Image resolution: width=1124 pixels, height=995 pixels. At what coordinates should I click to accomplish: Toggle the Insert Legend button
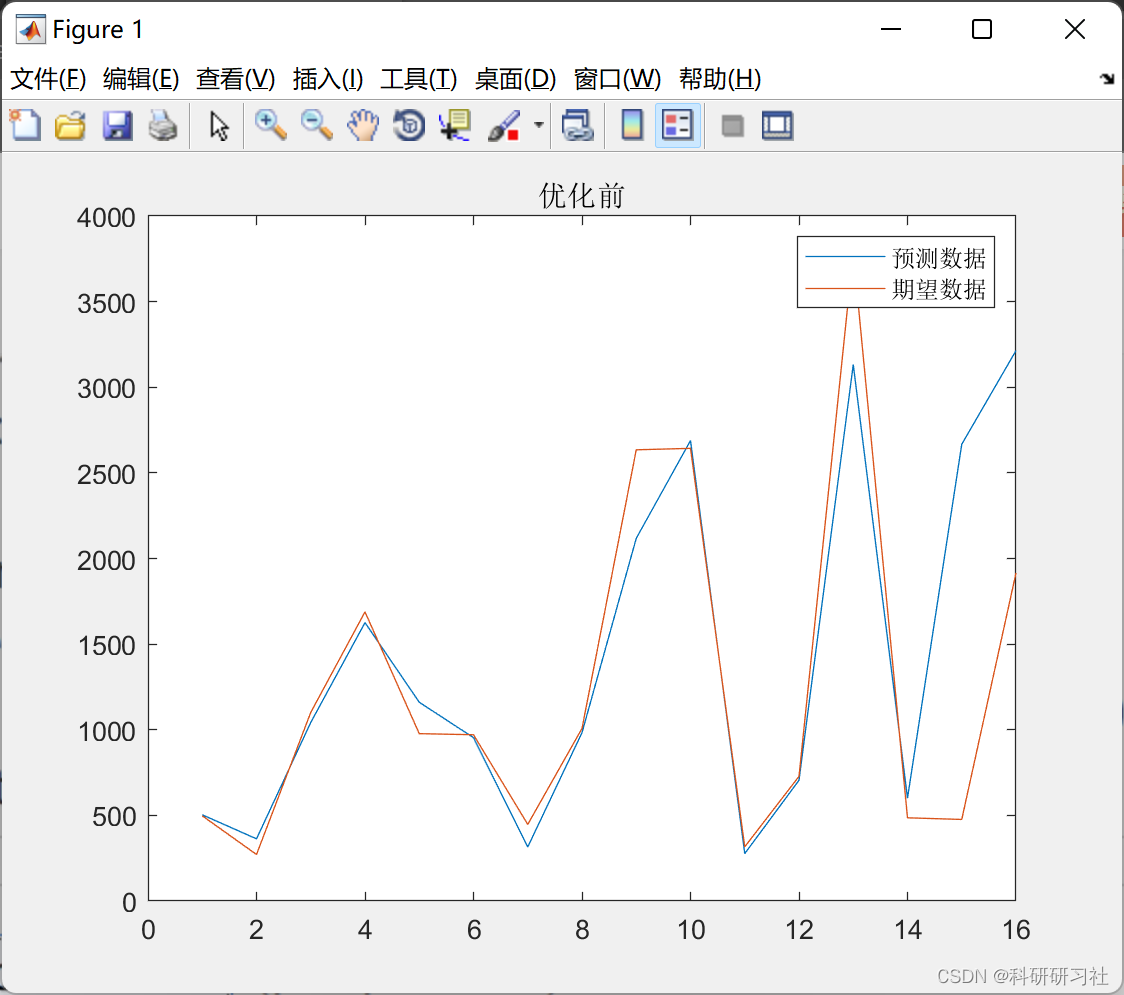pyautogui.click(x=677, y=125)
